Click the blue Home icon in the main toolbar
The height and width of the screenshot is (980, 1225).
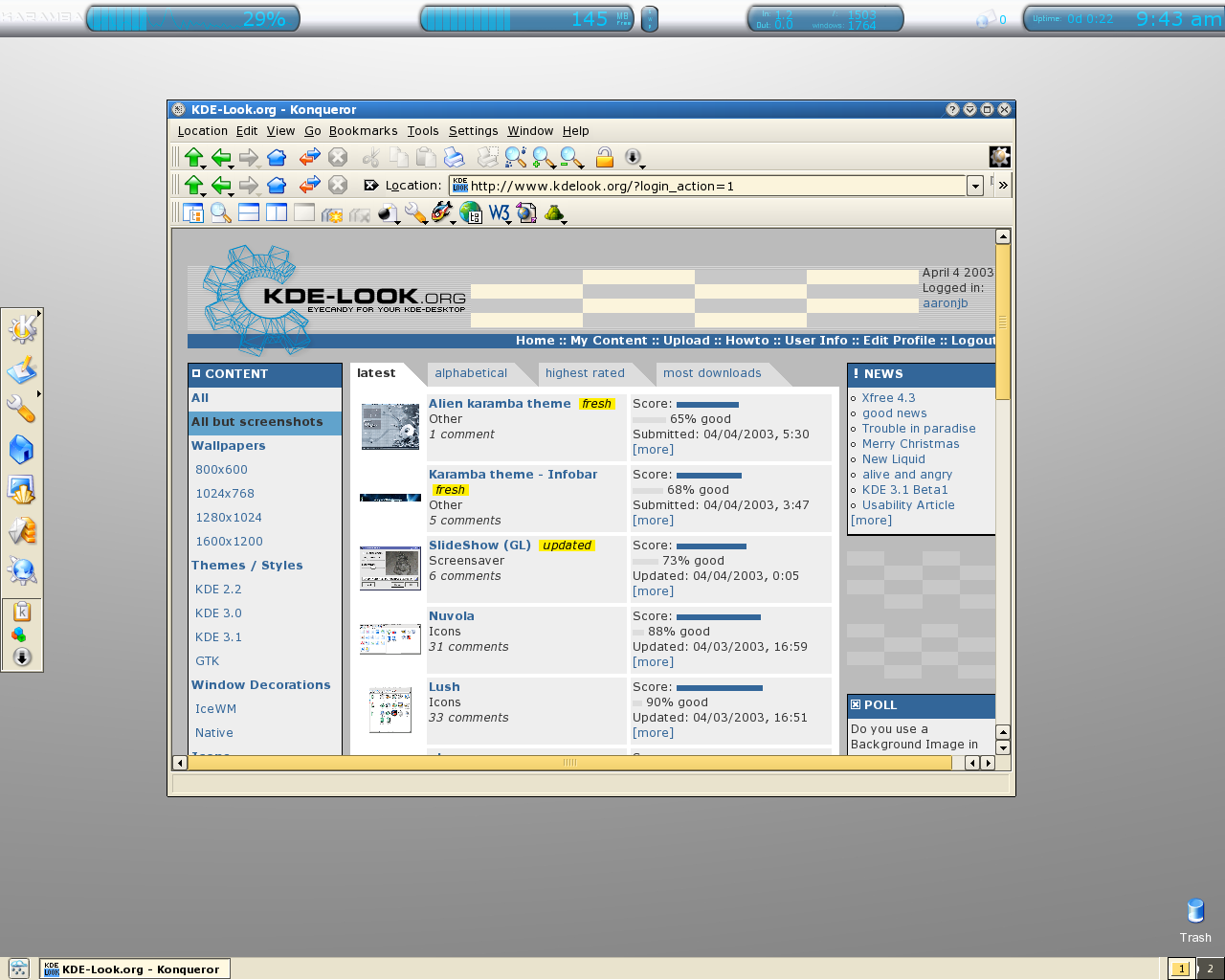277,157
